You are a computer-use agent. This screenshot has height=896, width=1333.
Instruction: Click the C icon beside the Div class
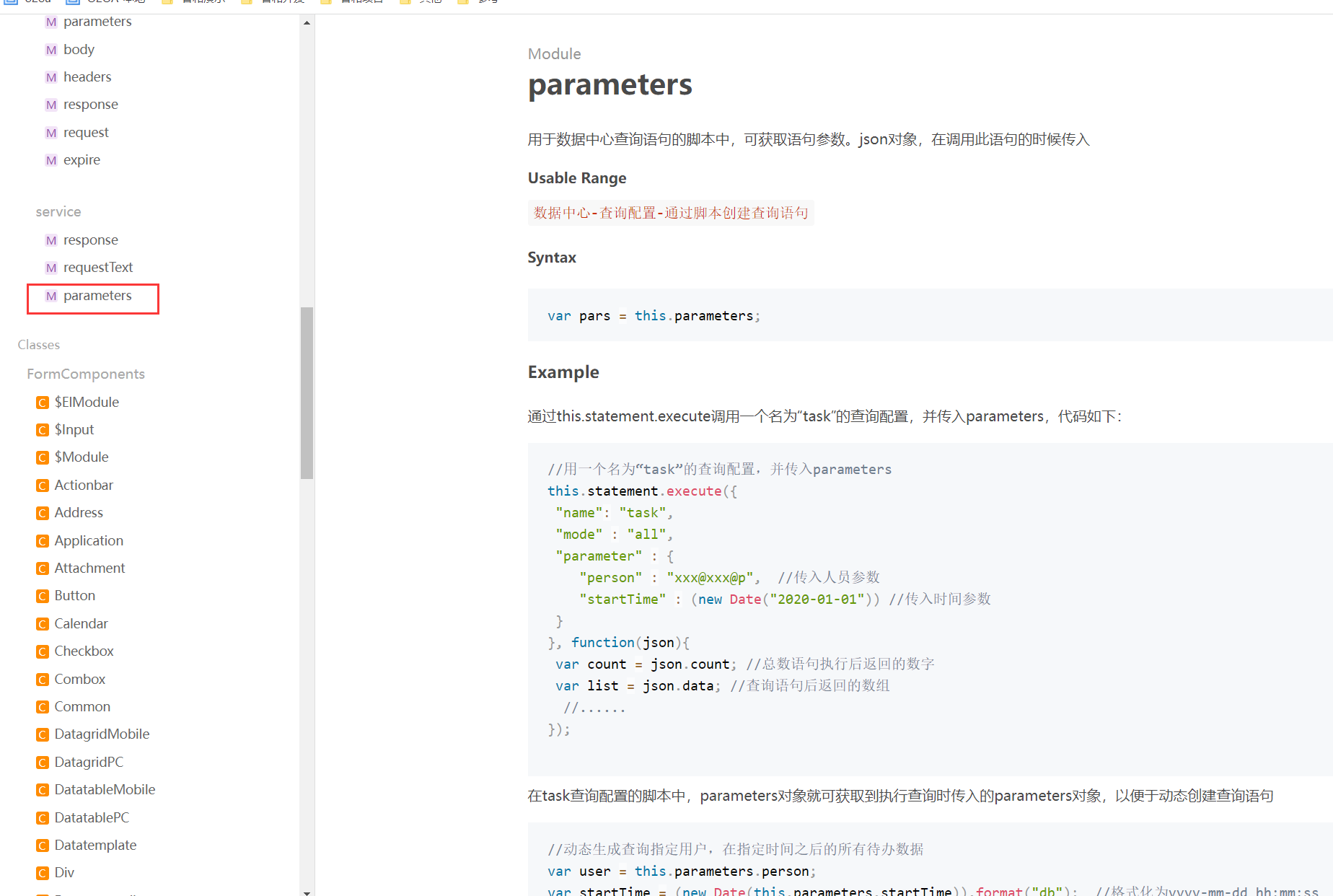(43, 872)
